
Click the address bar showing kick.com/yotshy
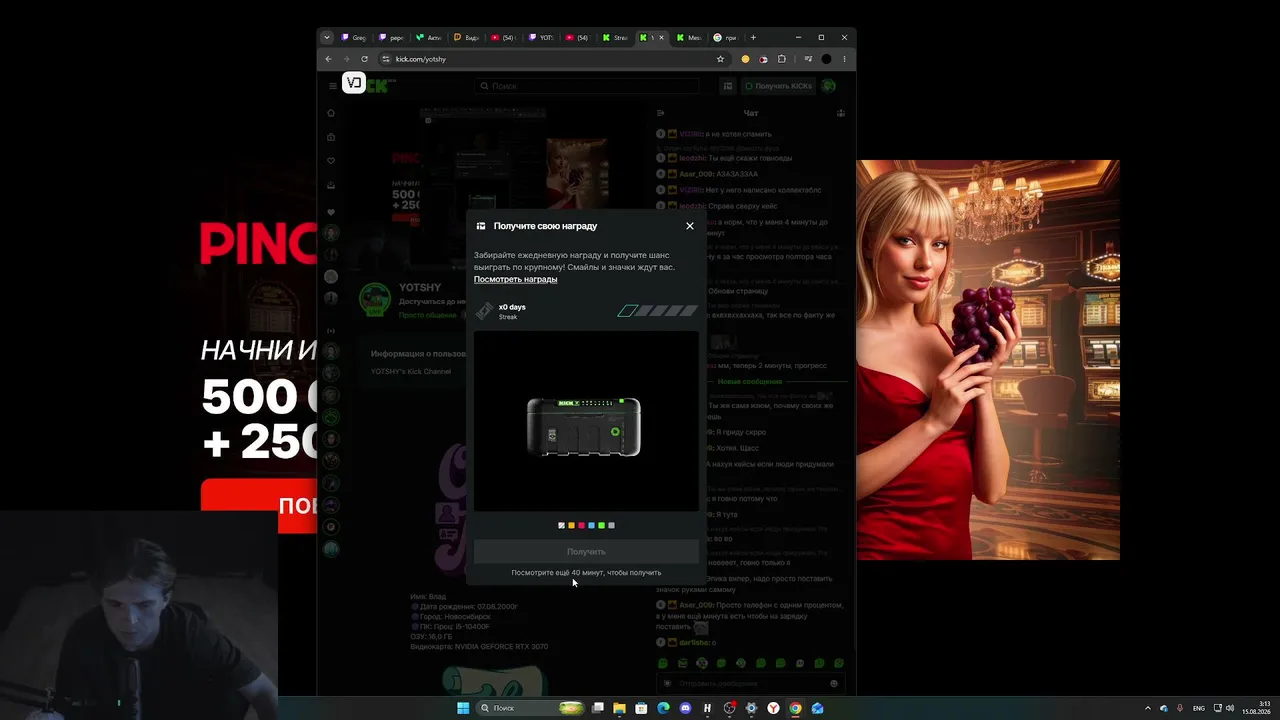coord(553,59)
